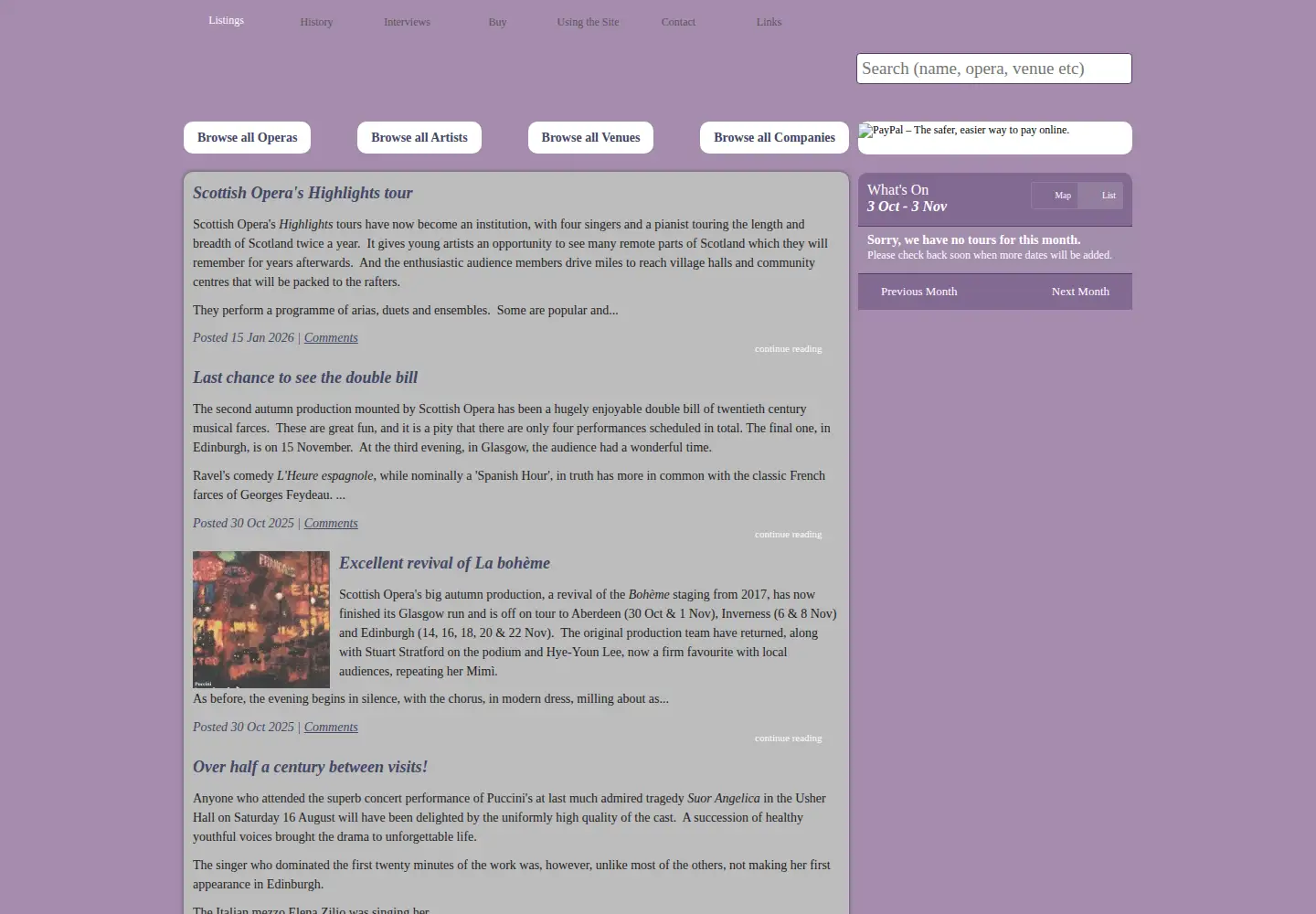Click Browse all Operas button
The width and height of the screenshot is (1316, 914).
247,137
